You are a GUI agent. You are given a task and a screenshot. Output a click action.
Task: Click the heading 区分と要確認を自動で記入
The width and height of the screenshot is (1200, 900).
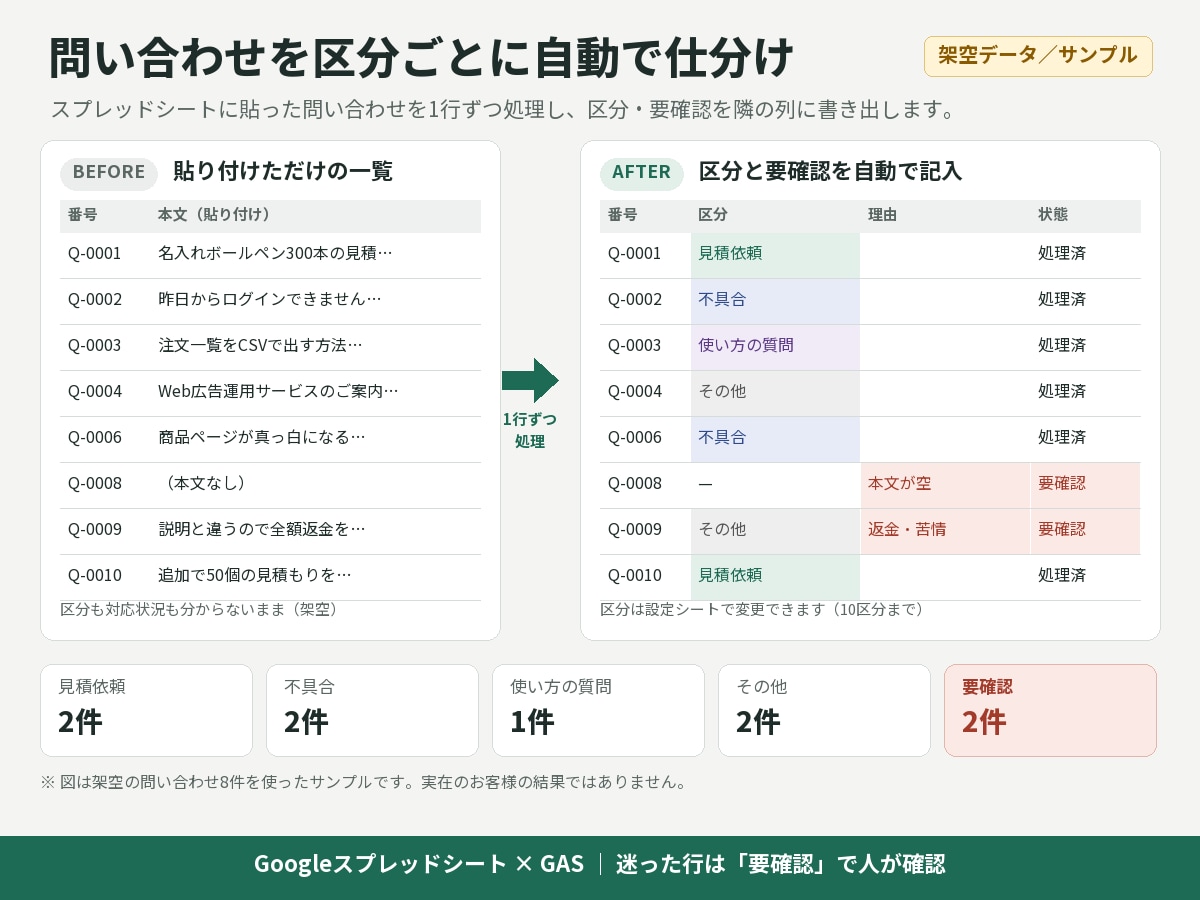tap(830, 172)
